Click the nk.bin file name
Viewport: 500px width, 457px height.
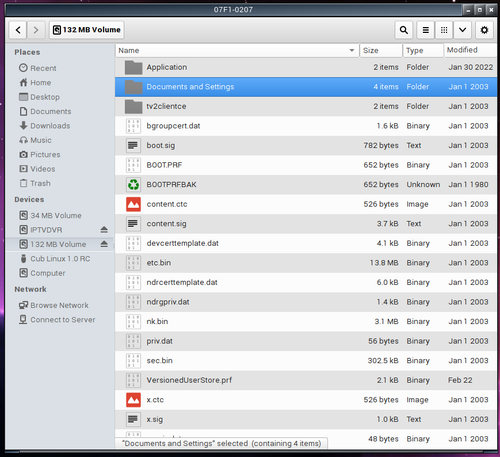157,321
